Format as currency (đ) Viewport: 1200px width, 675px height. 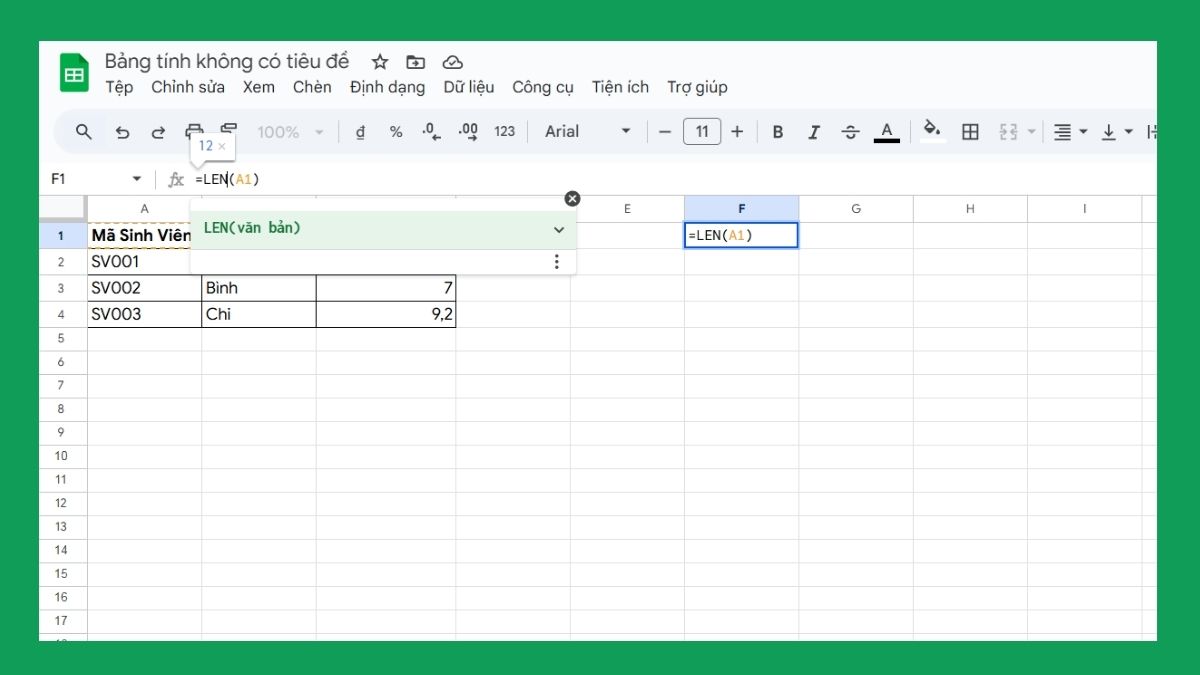point(360,132)
